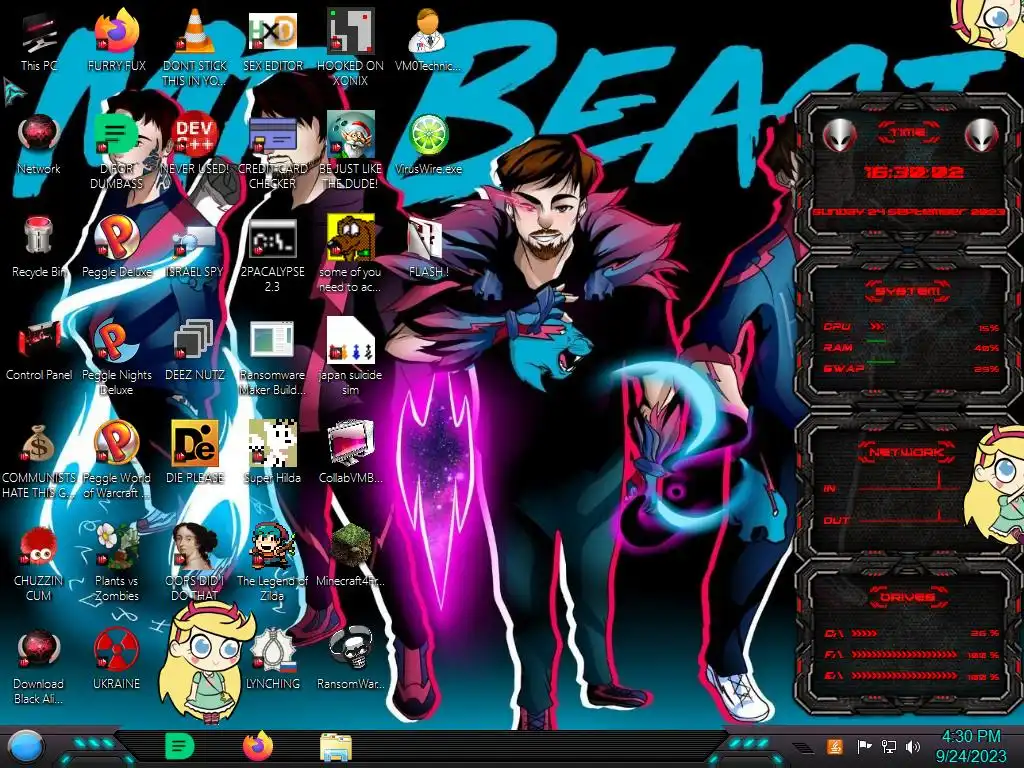
Task: Open the OOPS DID I DO THAT portrait icon
Action: (195, 562)
